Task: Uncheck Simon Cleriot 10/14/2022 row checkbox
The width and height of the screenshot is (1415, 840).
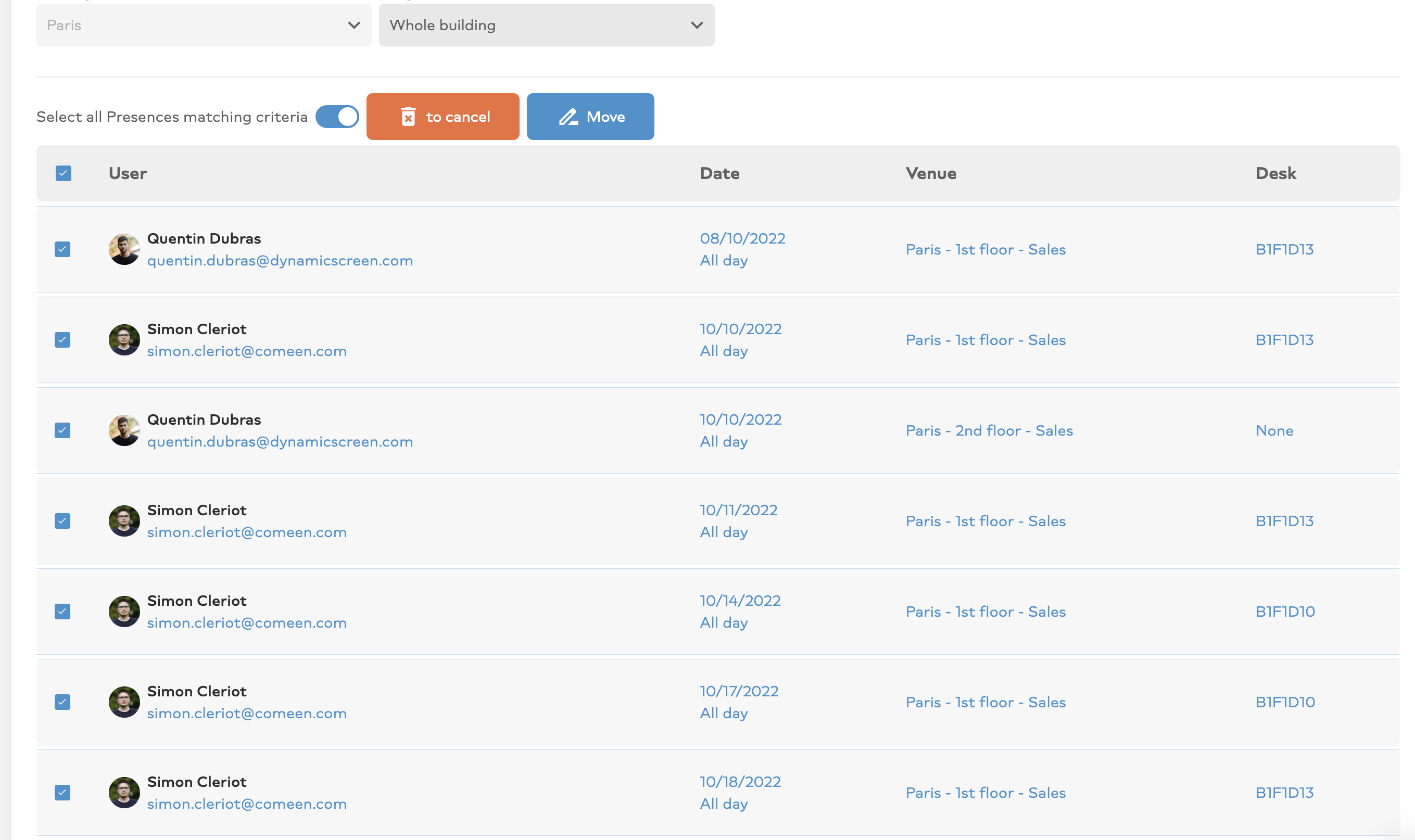Action: [x=62, y=612]
